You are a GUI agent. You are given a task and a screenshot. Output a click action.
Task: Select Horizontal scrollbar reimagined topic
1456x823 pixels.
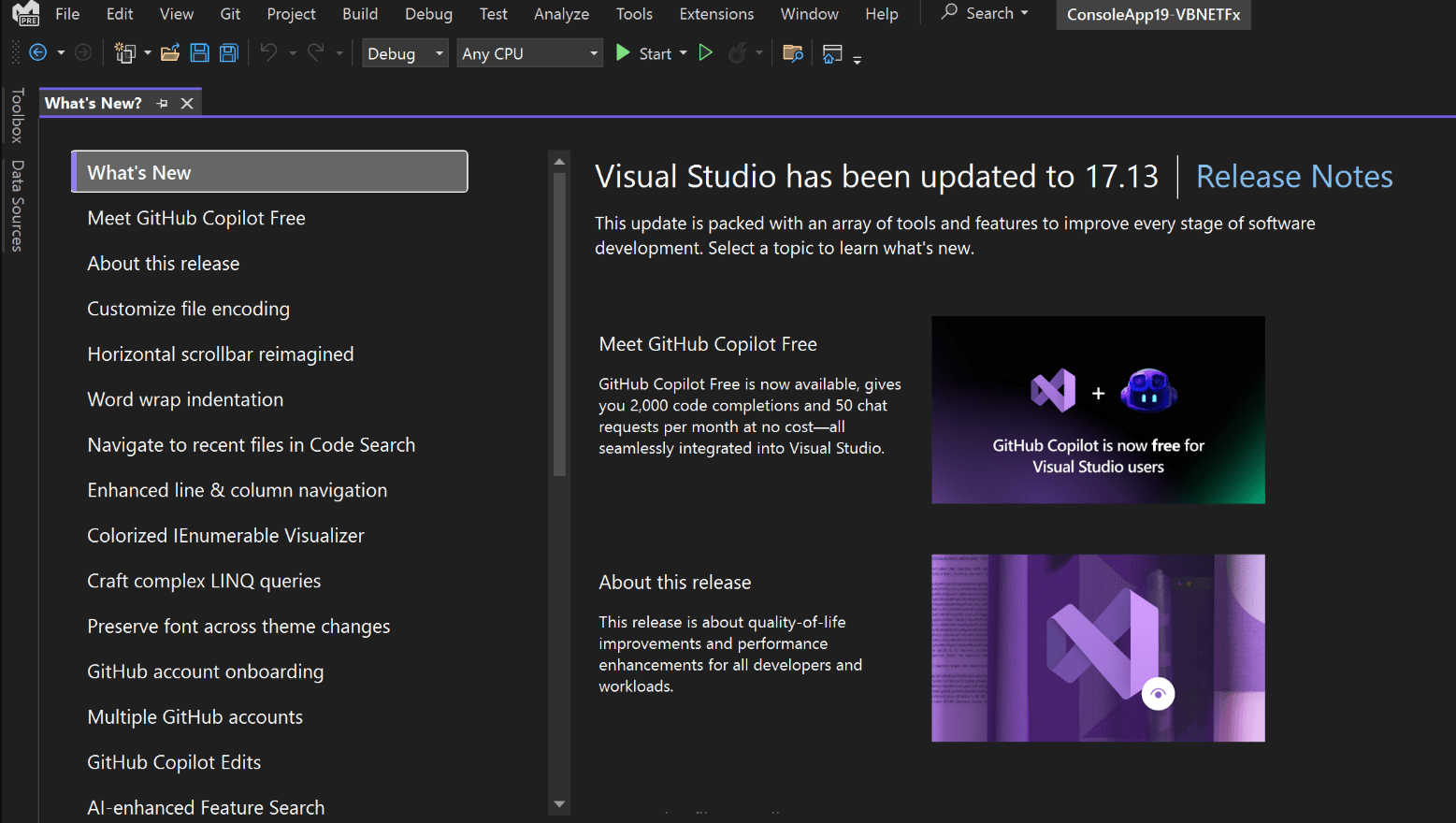point(221,354)
